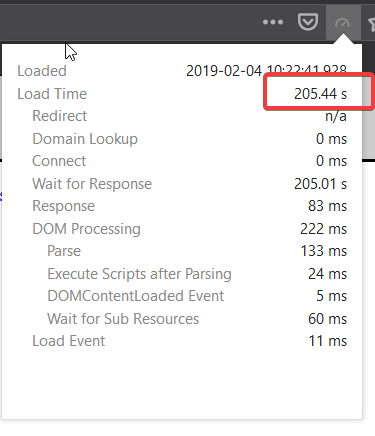Bookmark page with the star icon
The height and width of the screenshot is (436, 375).
pos(371,24)
